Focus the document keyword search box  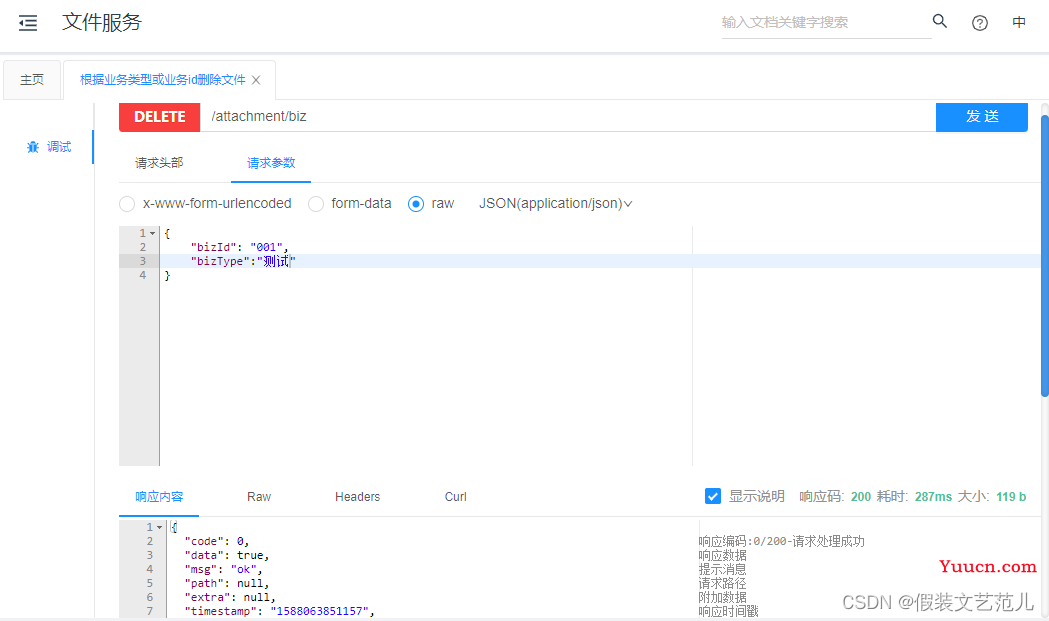point(826,23)
